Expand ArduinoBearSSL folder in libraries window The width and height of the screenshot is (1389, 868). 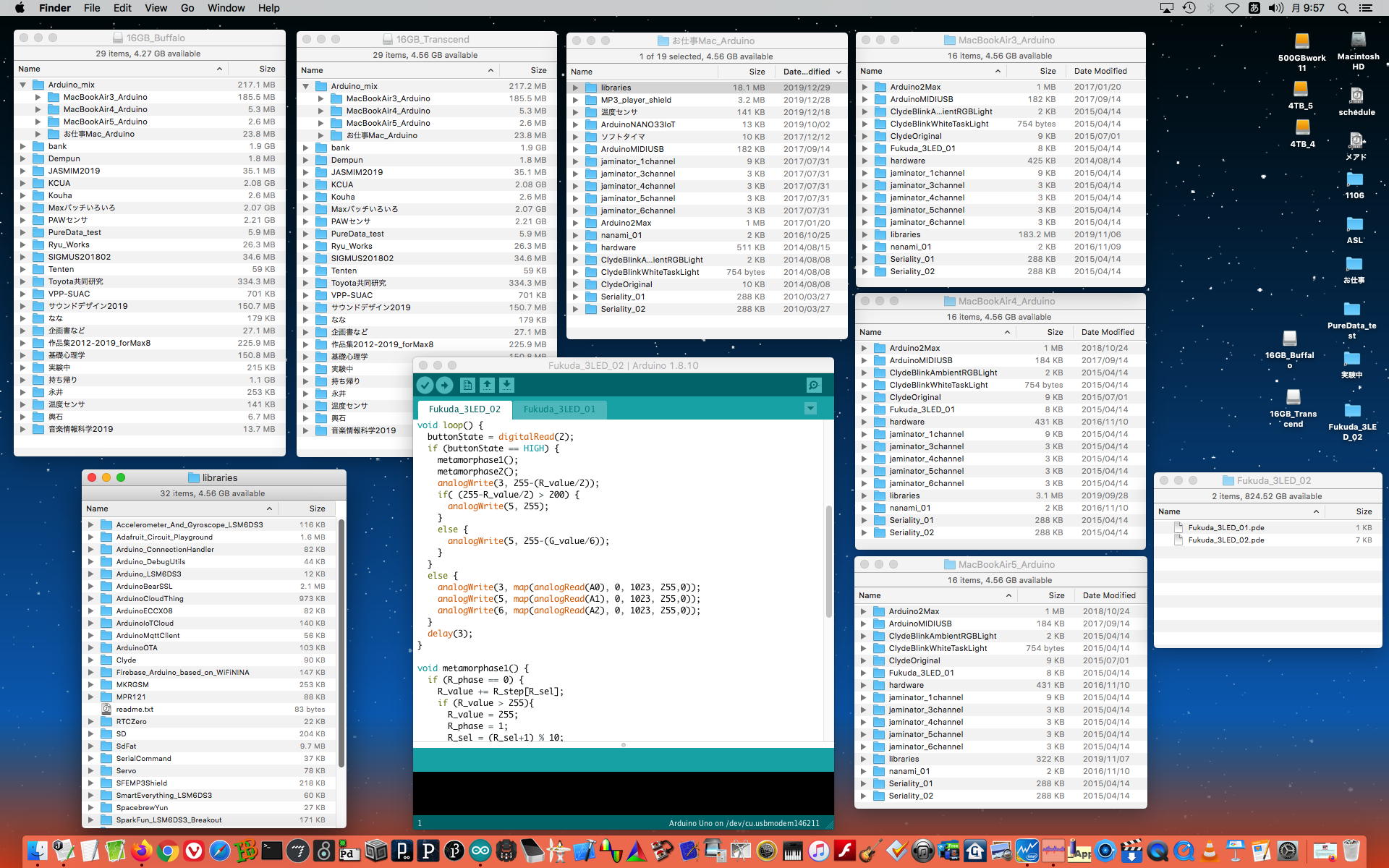90,587
